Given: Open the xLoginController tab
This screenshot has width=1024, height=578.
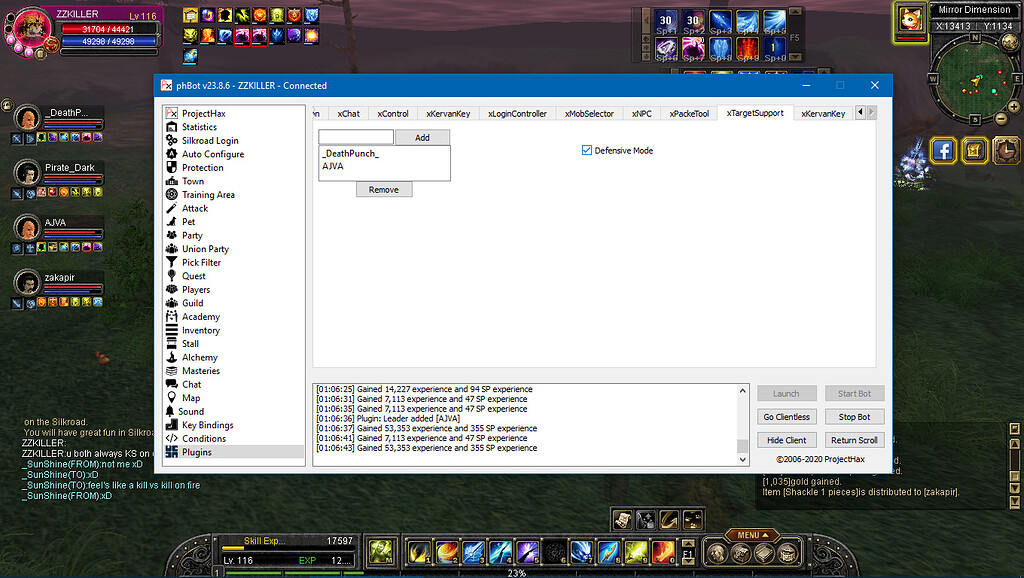Looking at the screenshot, I should point(517,114).
